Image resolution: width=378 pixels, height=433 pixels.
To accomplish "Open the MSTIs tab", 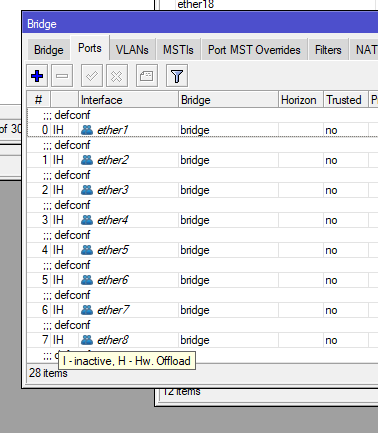I will pyautogui.click(x=178, y=50).
